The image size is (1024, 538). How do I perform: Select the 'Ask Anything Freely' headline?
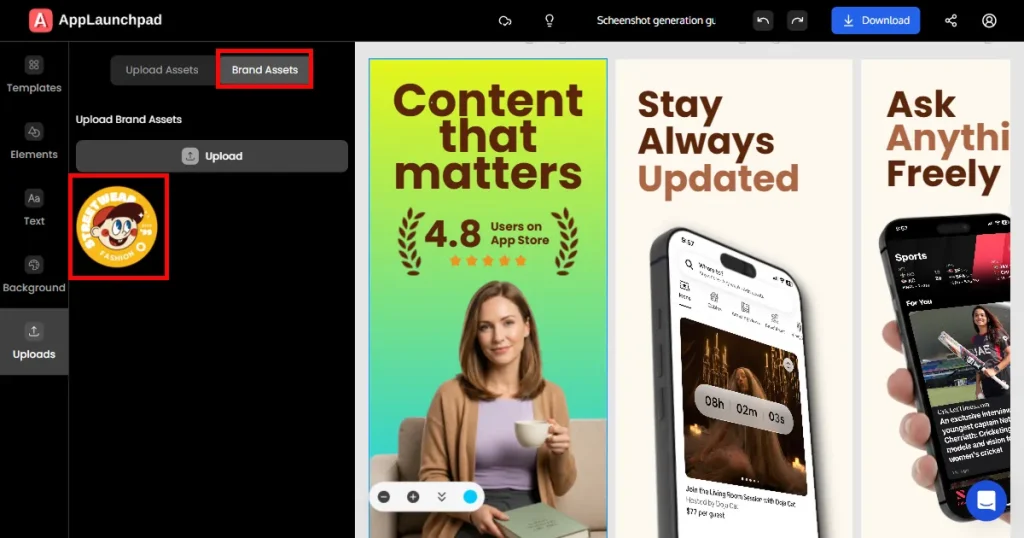pos(948,140)
